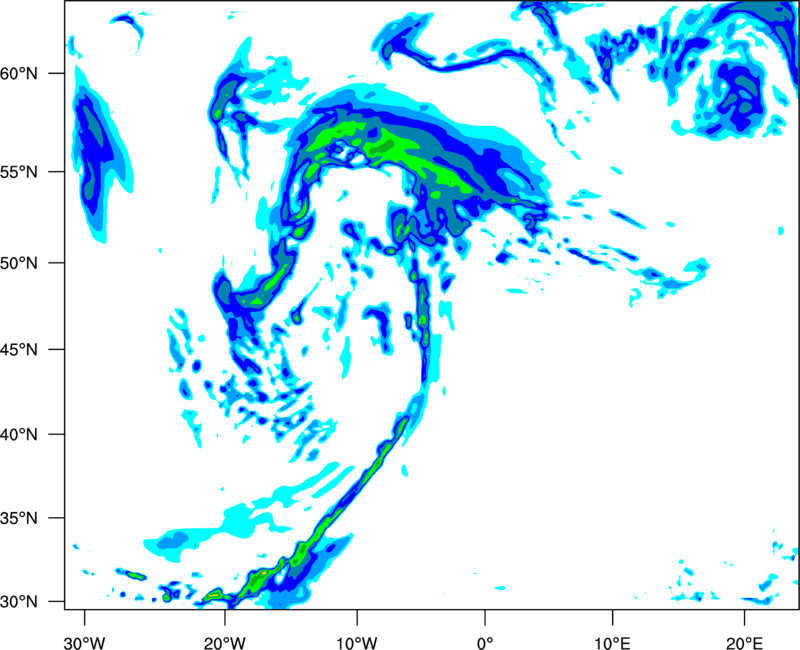Click the 55°N latitude label
The width and height of the screenshot is (800, 650).
[19, 172]
